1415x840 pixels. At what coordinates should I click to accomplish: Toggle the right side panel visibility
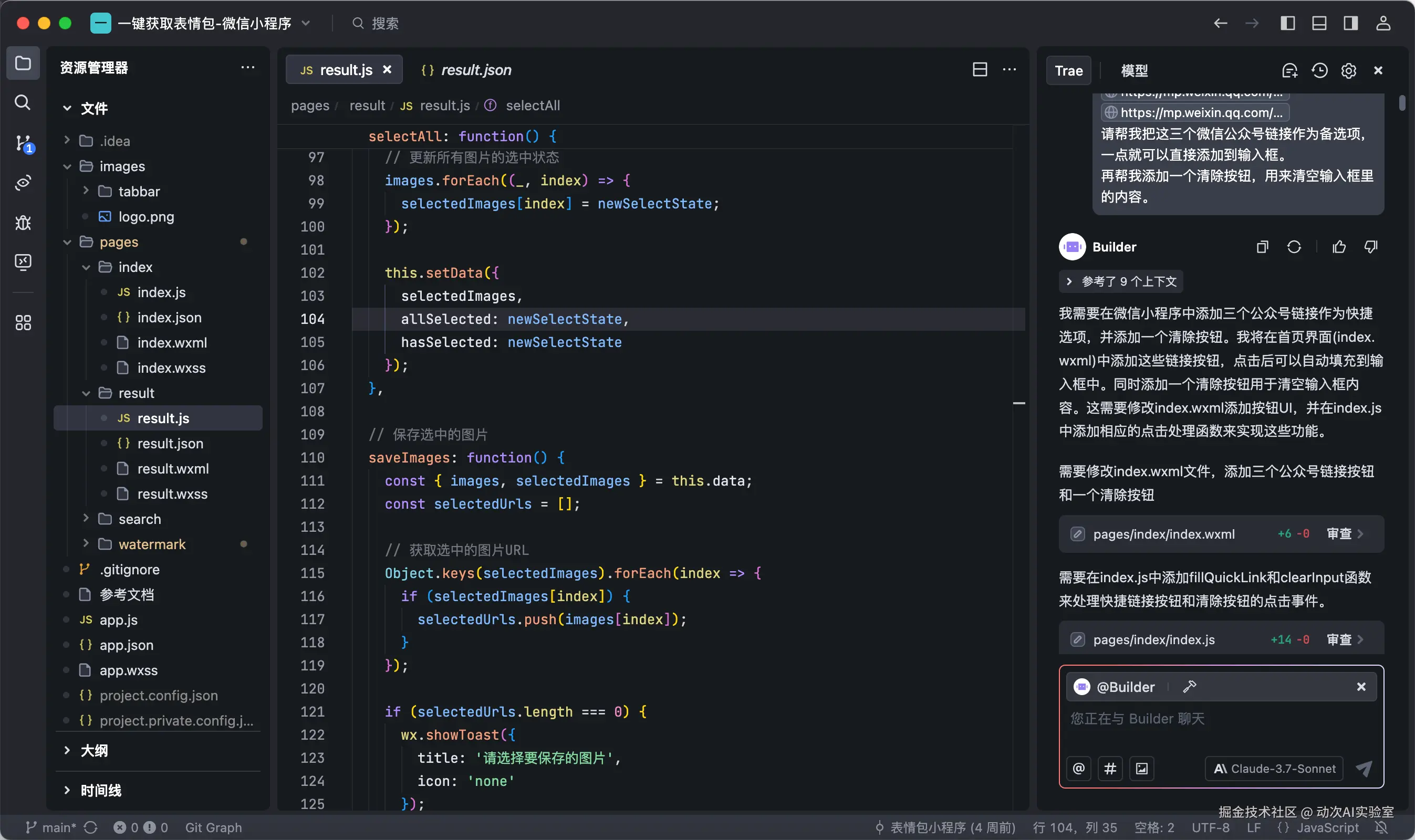tap(1350, 23)
